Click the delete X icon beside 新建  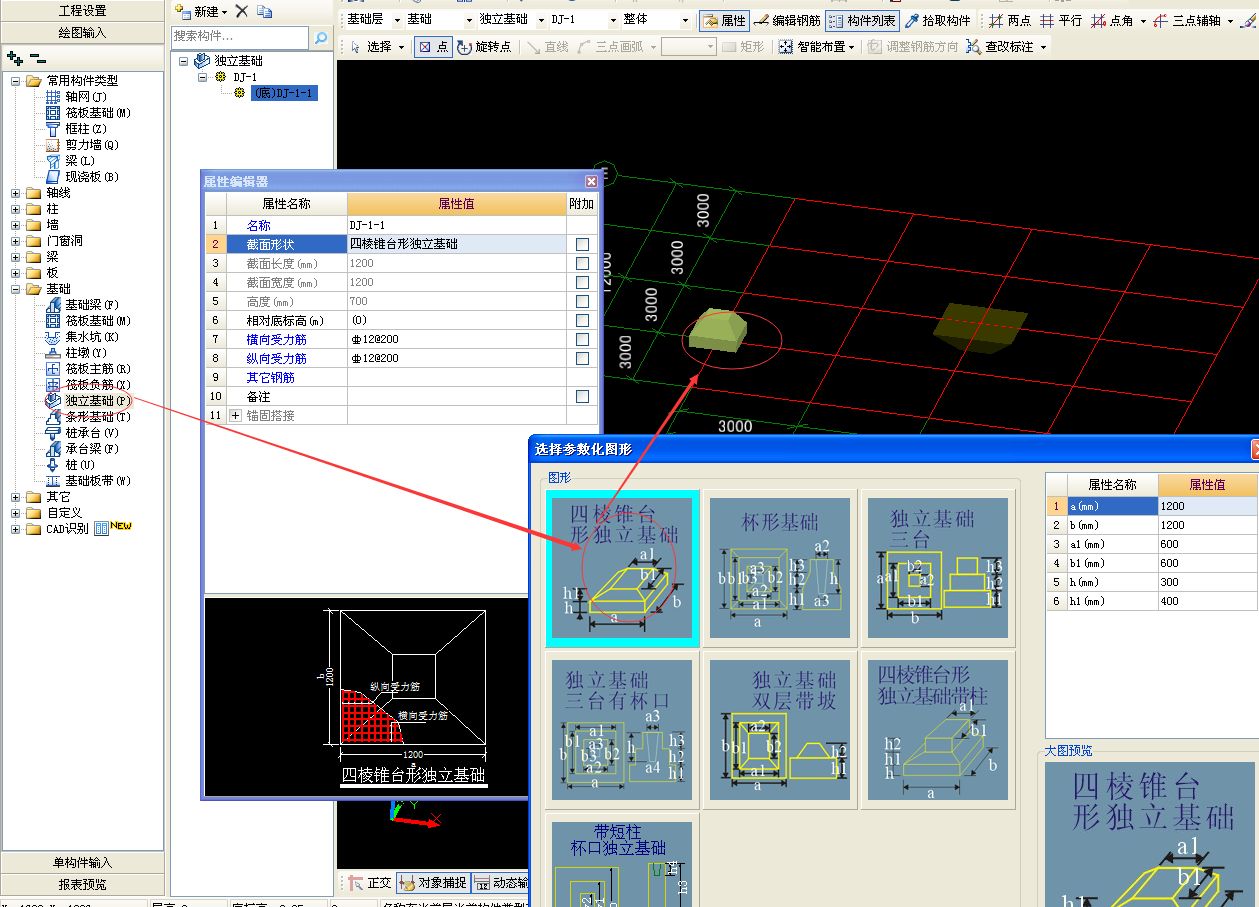point(242,12)
